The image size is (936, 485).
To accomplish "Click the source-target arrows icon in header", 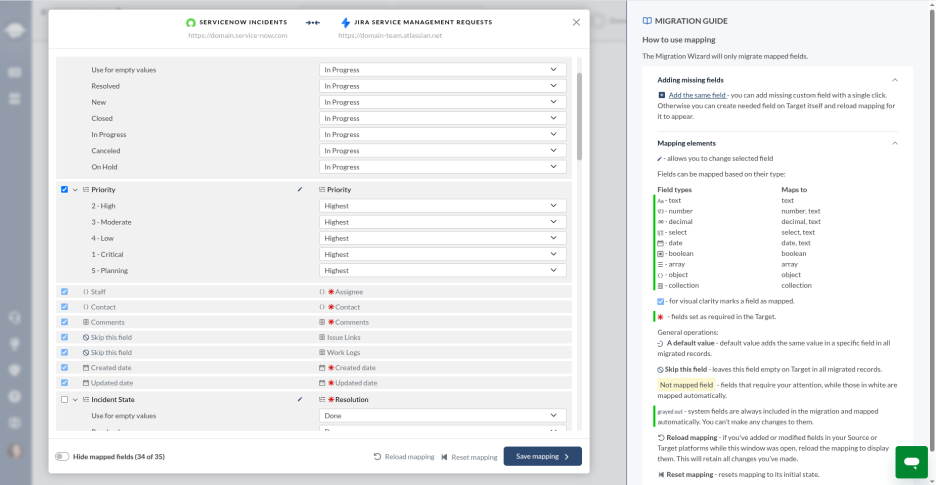I will pos(313,23).
